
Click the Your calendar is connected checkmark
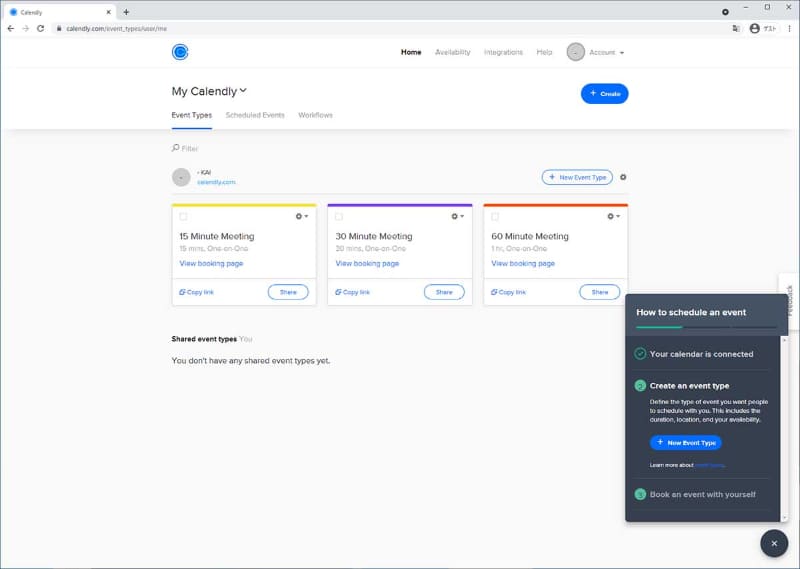[x=640, y=354]
